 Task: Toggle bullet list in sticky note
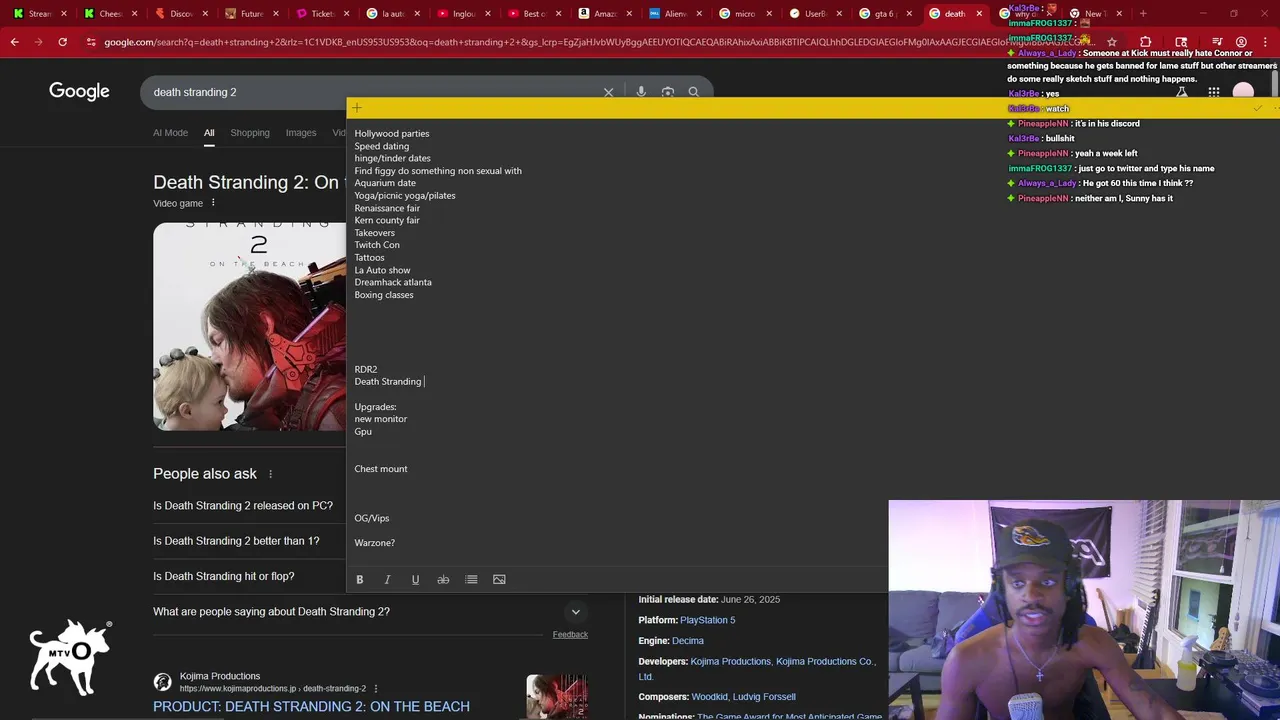point(471,580)
